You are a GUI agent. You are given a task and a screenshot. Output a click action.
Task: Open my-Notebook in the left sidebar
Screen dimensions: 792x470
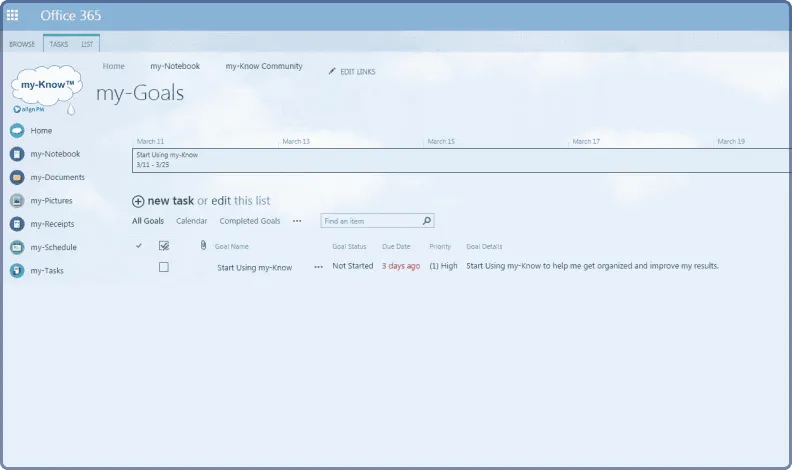pyautogui.click(x=55, y=154)
